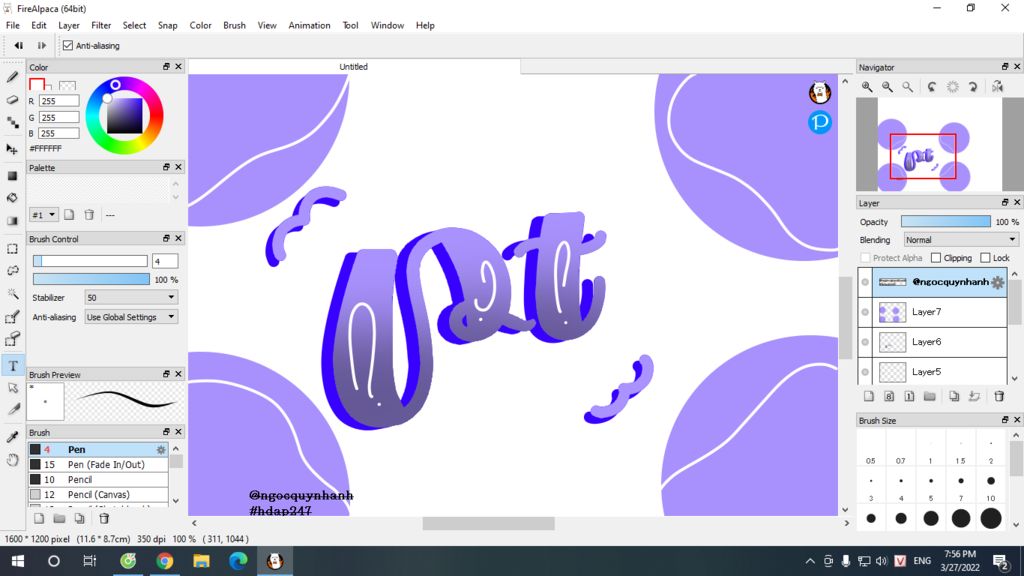Delete the selected brush
This screenshot has height=576, width=1024.
[x=104, y=519]
